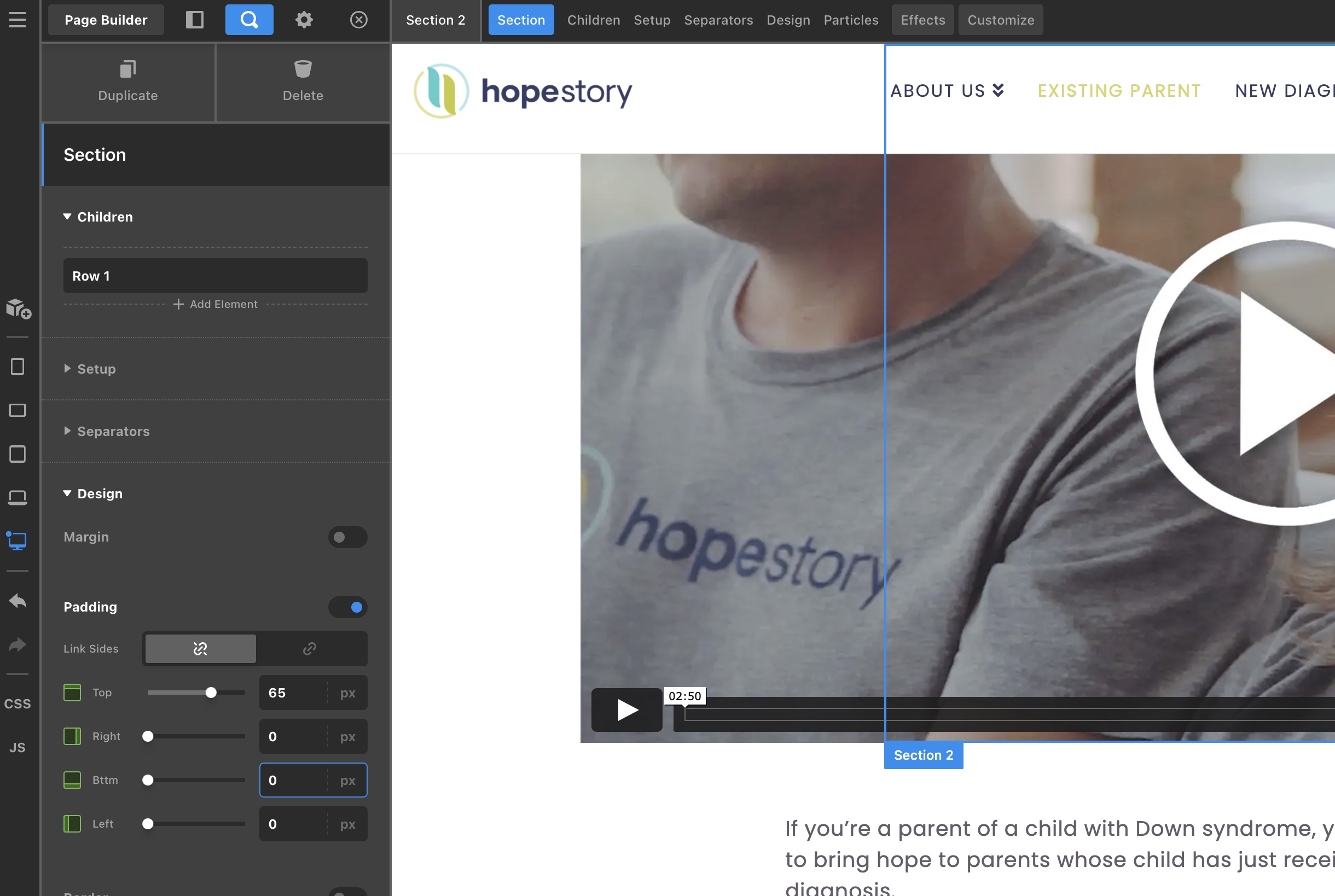Open the hamburger menu icon
This screenshot has height=896, width=1335.
pyautogui.click(x=18, y=20)
